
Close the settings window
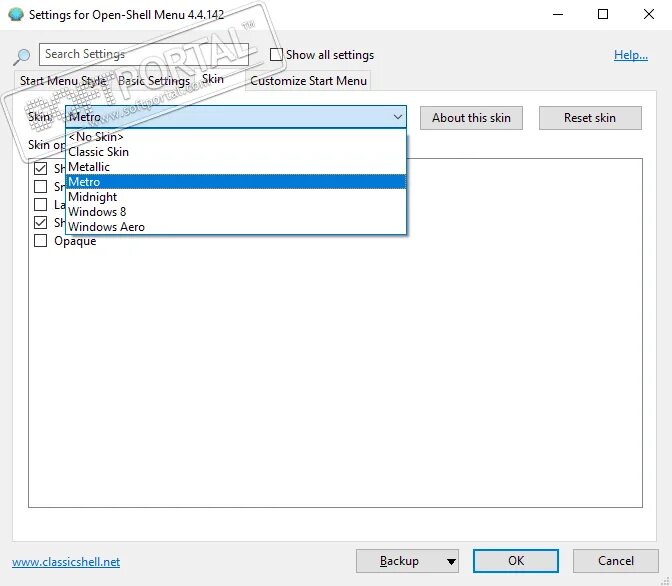pos(648,15)
